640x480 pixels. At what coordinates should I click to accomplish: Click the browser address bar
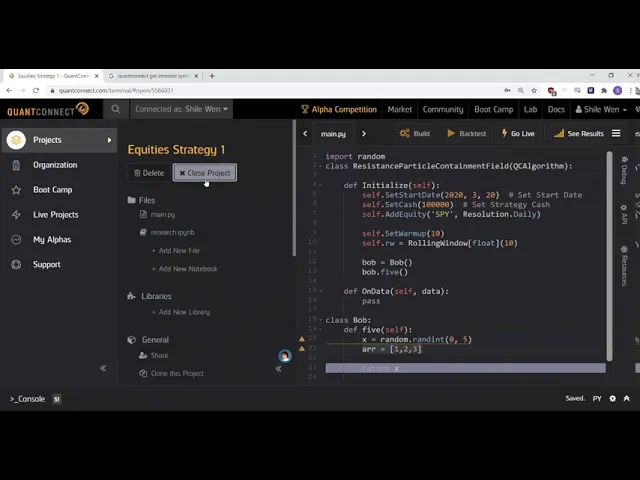278,91
